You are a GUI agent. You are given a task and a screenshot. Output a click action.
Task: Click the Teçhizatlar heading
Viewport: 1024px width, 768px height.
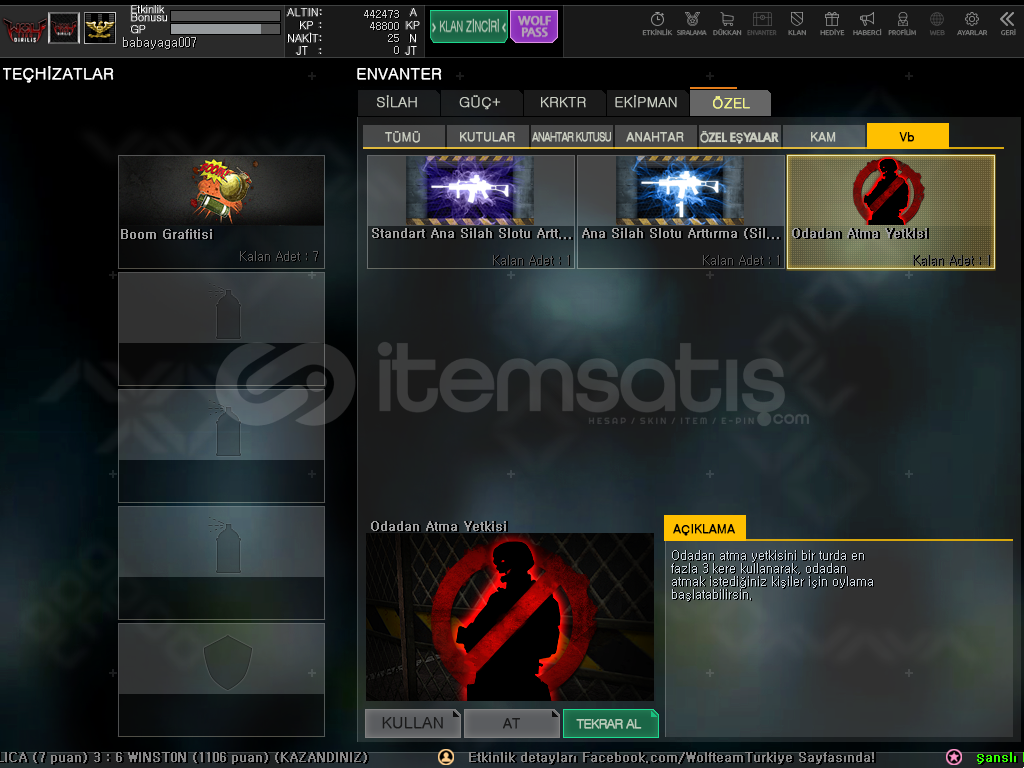coord(58,74)
